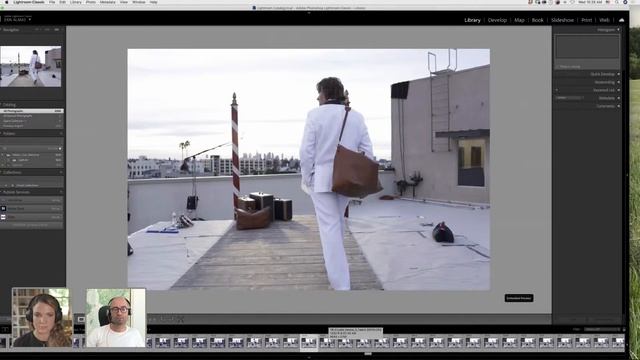Collapse the filmstrip using bottom triangle
640x360 pixels.
[x=309, y=358]
